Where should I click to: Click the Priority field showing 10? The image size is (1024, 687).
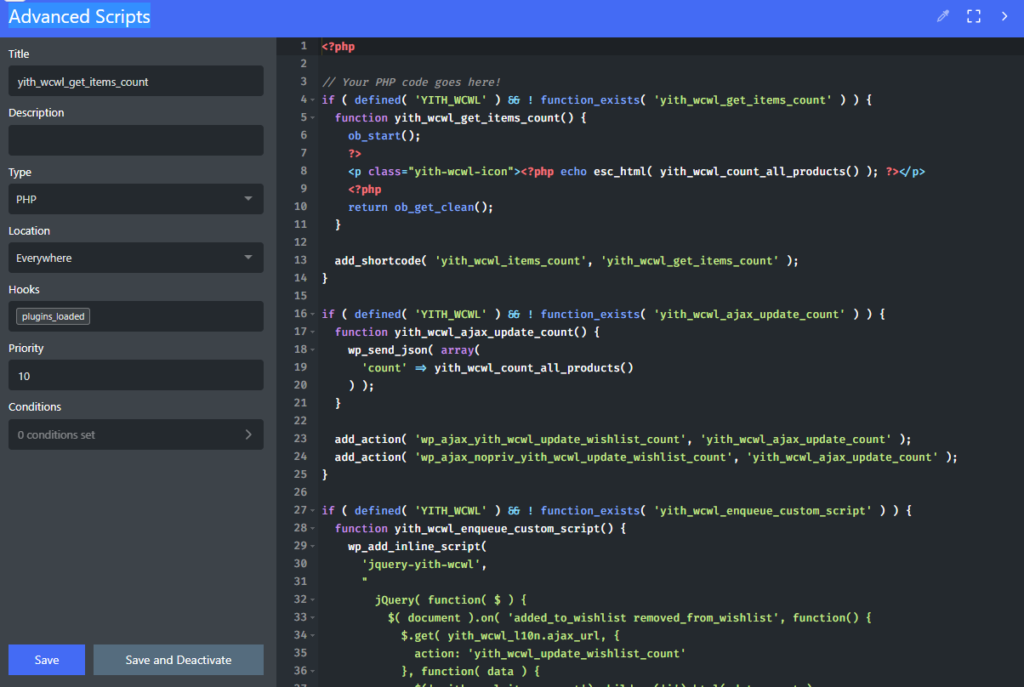pos(135,376)
